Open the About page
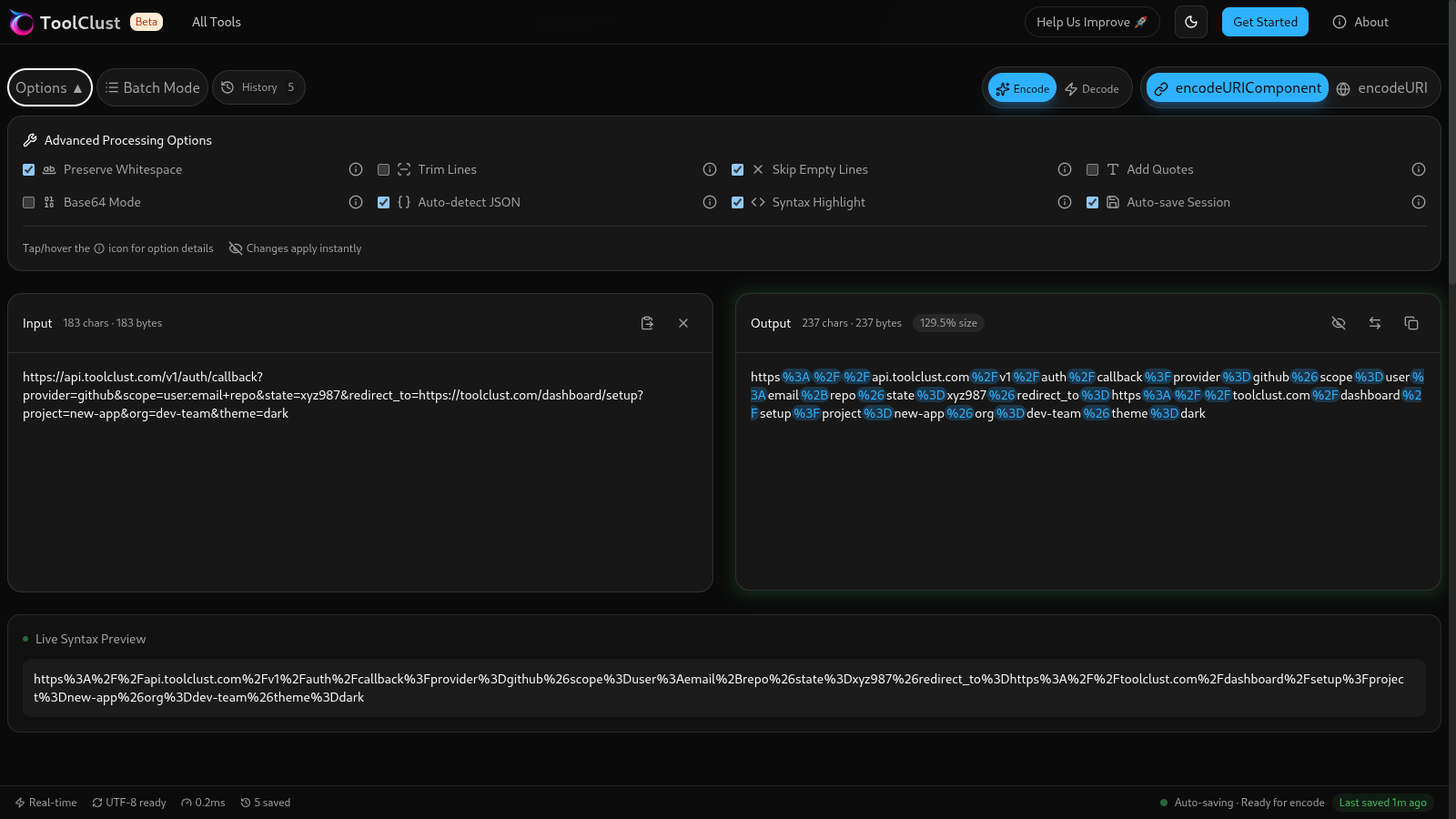Image resolution: width=1456 pixels, height=819 pixels. tap(1360, 22)
